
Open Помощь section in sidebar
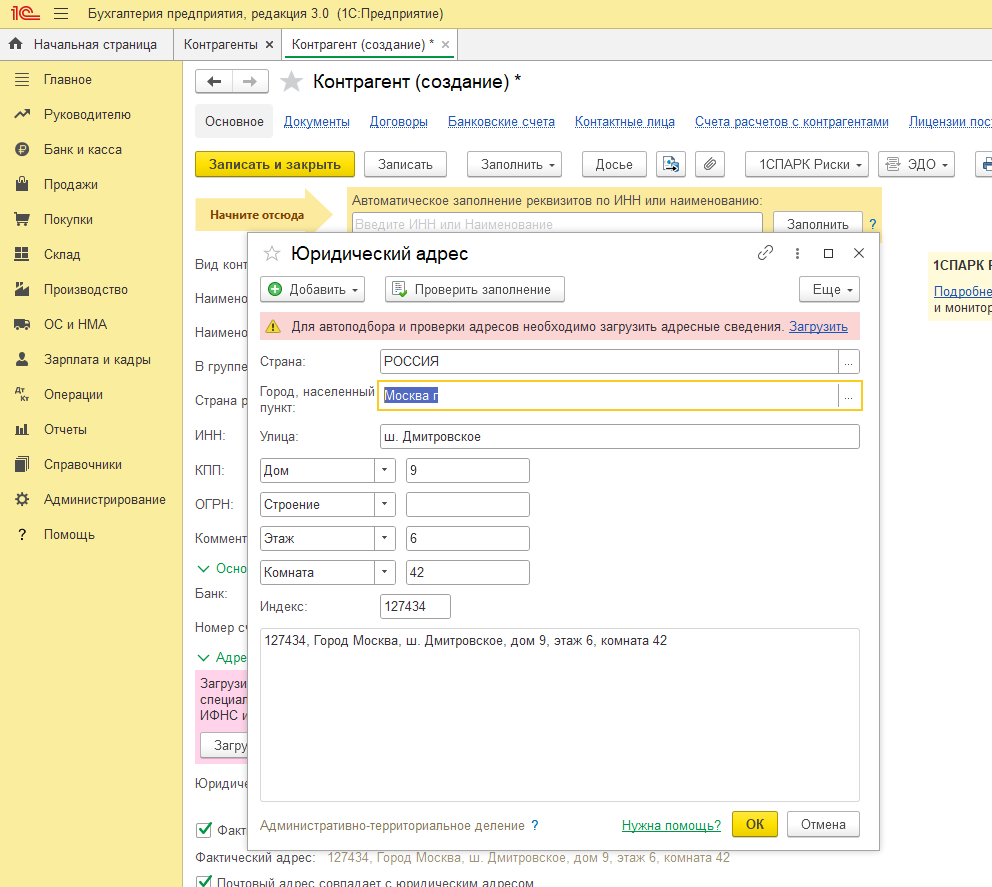pyautogui.click(x=68, y=535)
